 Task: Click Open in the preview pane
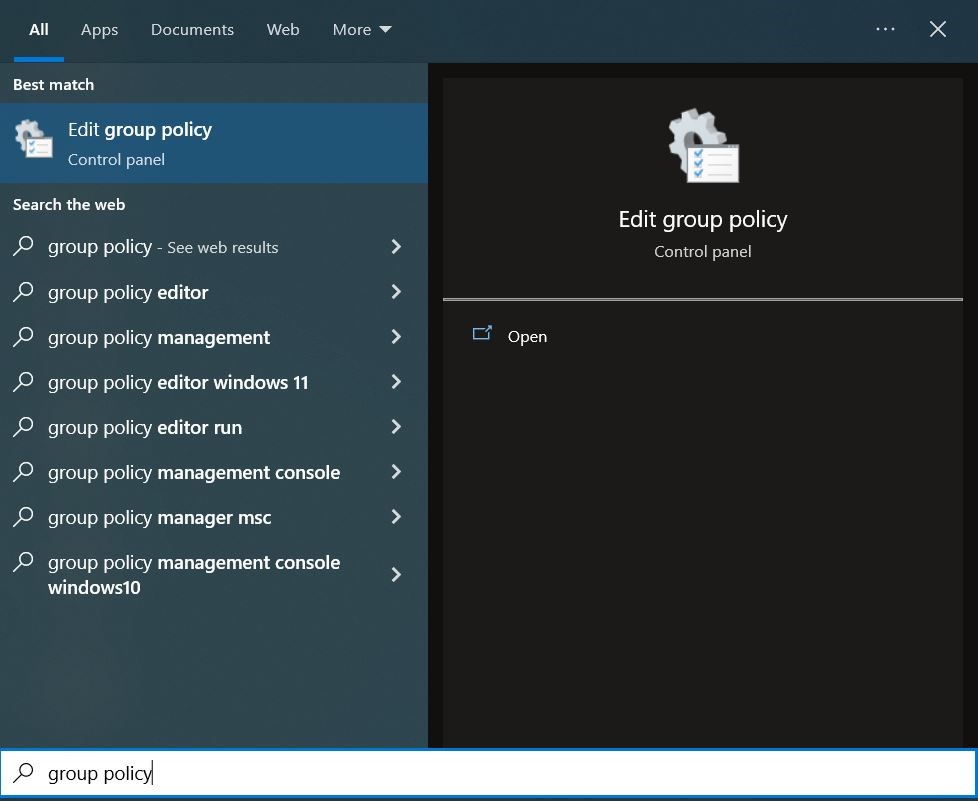pos(527,337)
